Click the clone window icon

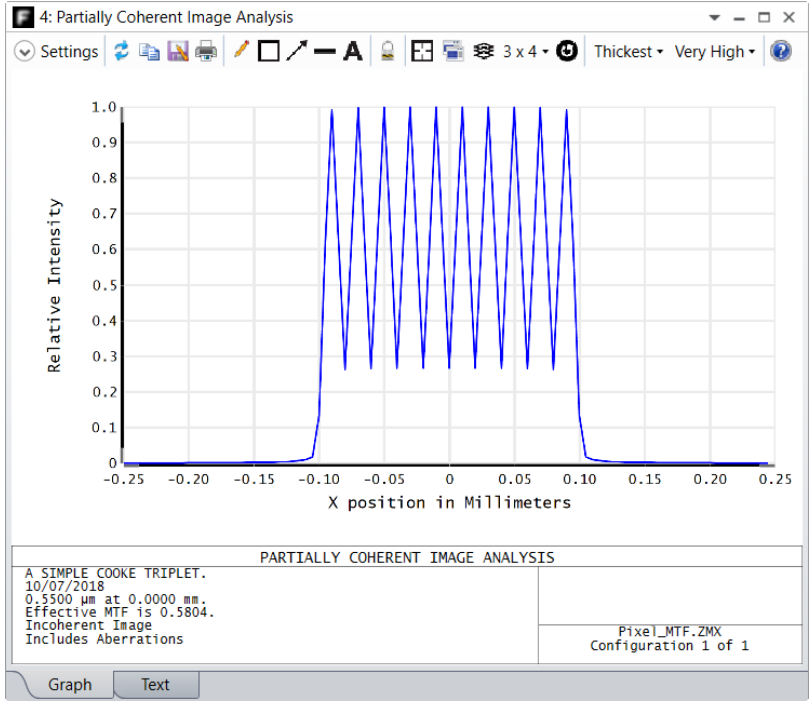pyautogui.click(x=453, y=51)
